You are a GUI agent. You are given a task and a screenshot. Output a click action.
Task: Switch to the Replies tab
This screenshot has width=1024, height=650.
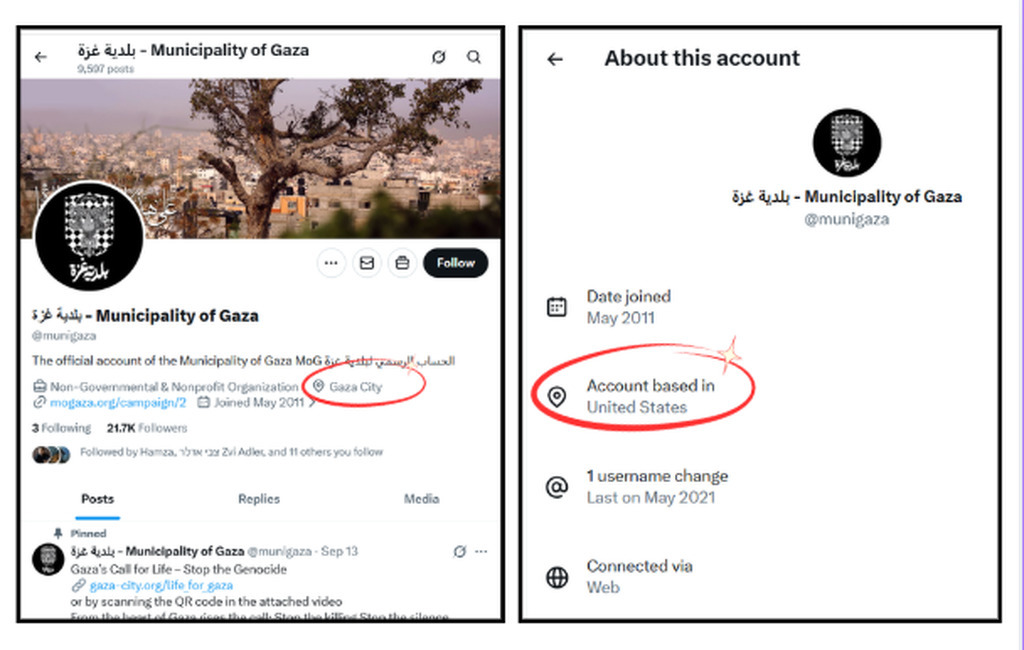coord(258,499)
